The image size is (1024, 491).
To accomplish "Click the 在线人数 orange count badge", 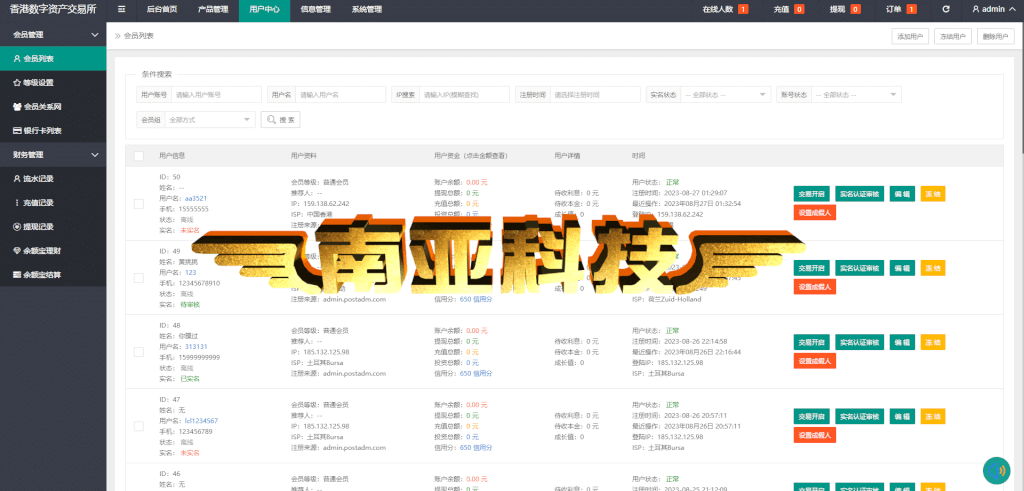I will click(x=743, y=10).
